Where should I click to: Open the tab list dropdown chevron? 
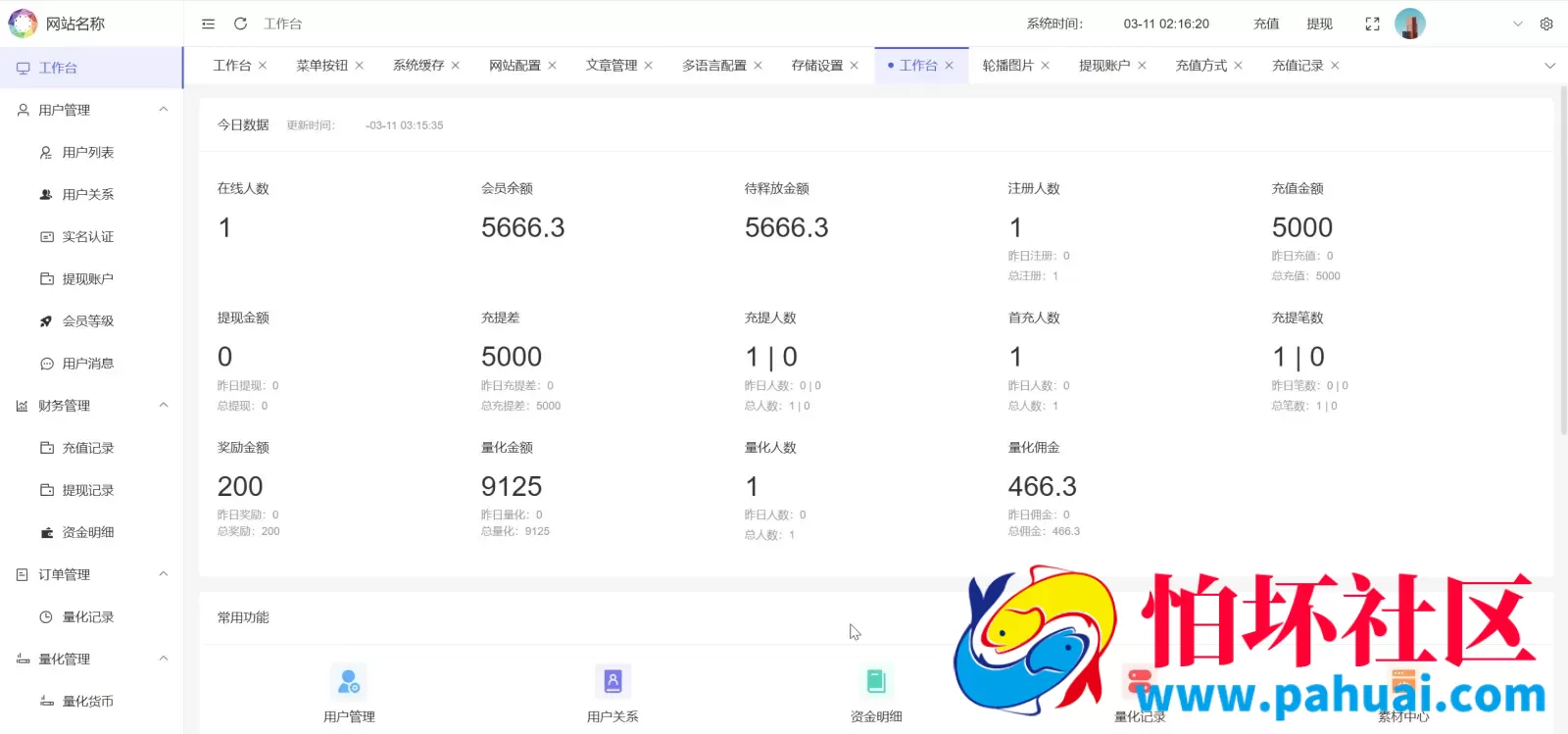tap(1549, 66)
